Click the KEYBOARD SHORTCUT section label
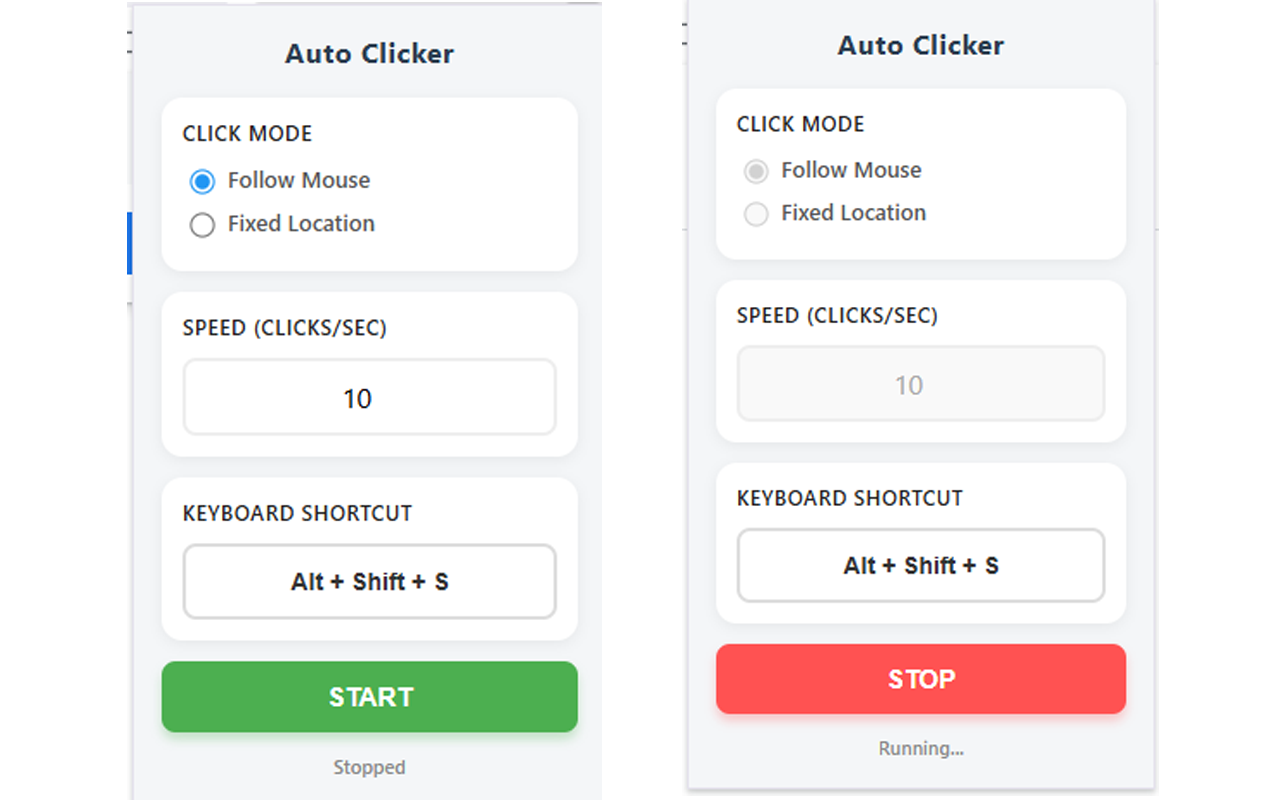Image resolution: width=1280 pixels, height=800 pixels. click(297, 513)
